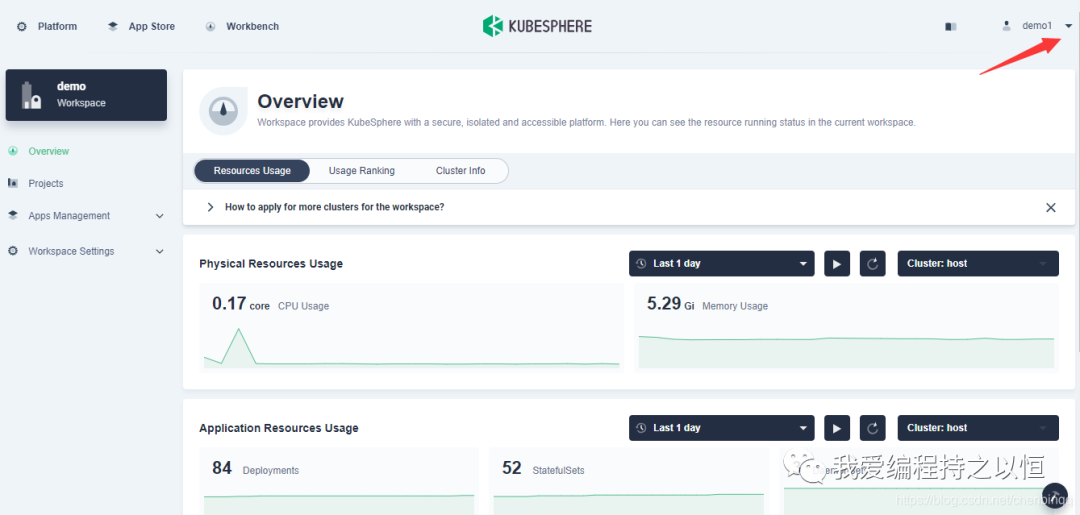Refresh the Physical Resources Usage data
Screen dimensions: 1080x515
pos(873,264)
